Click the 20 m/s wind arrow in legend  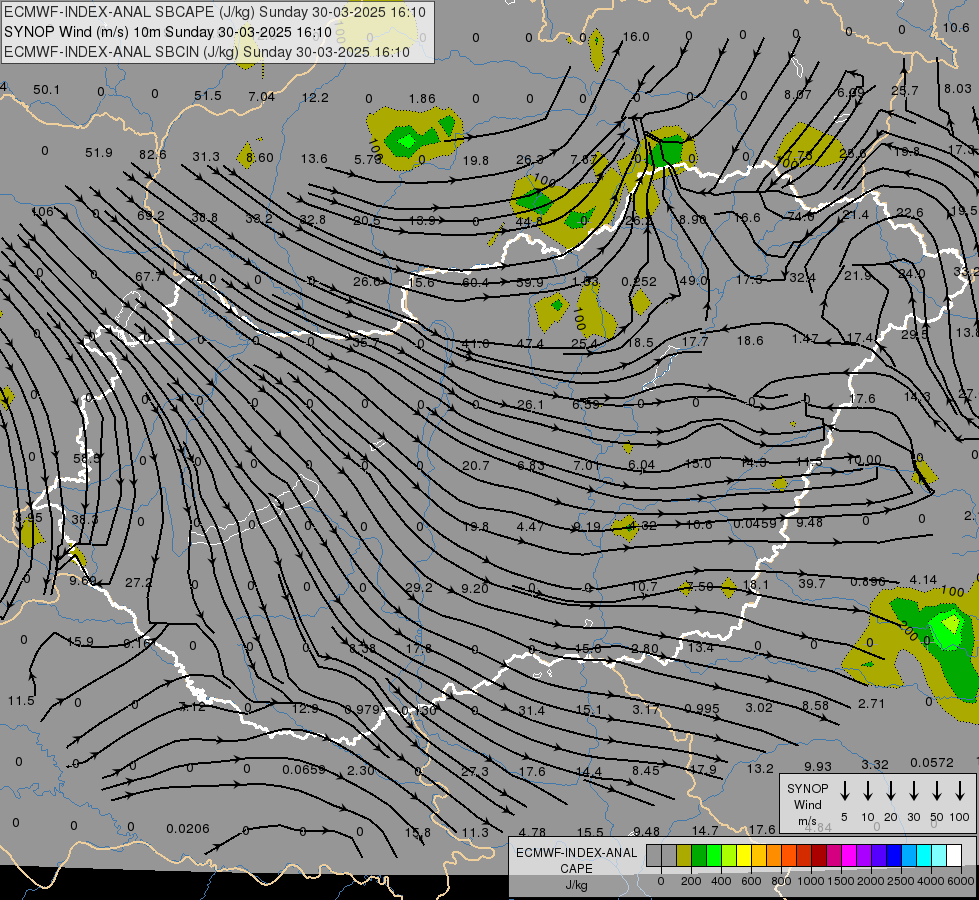coord(890,791)
